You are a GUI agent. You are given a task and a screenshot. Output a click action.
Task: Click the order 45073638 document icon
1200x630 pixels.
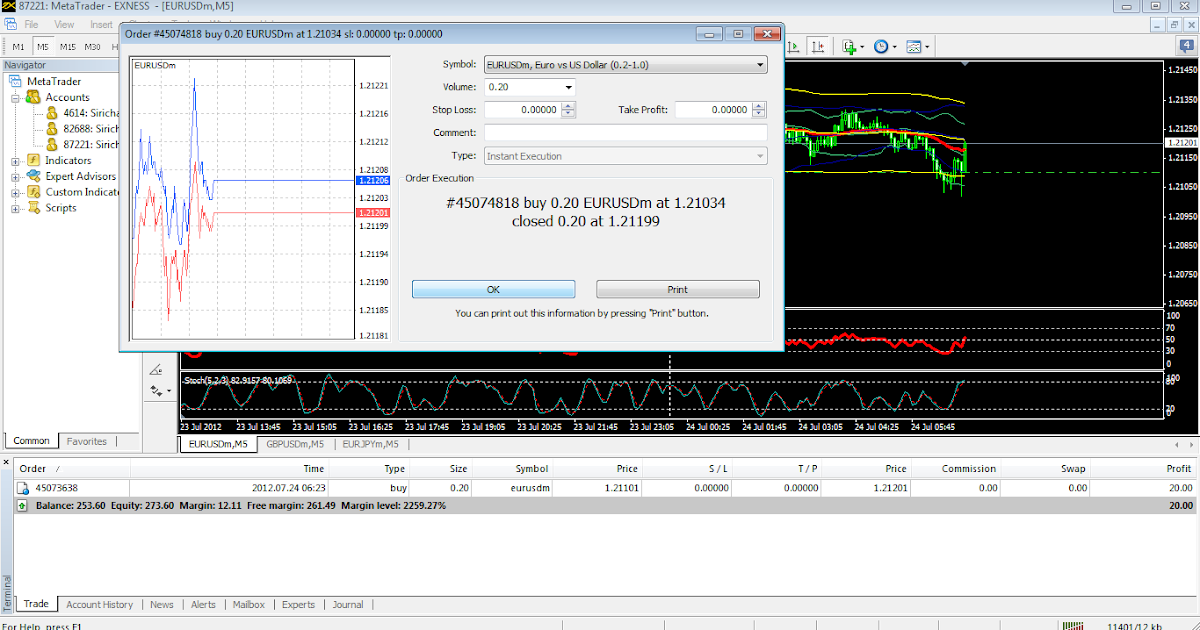21,489
